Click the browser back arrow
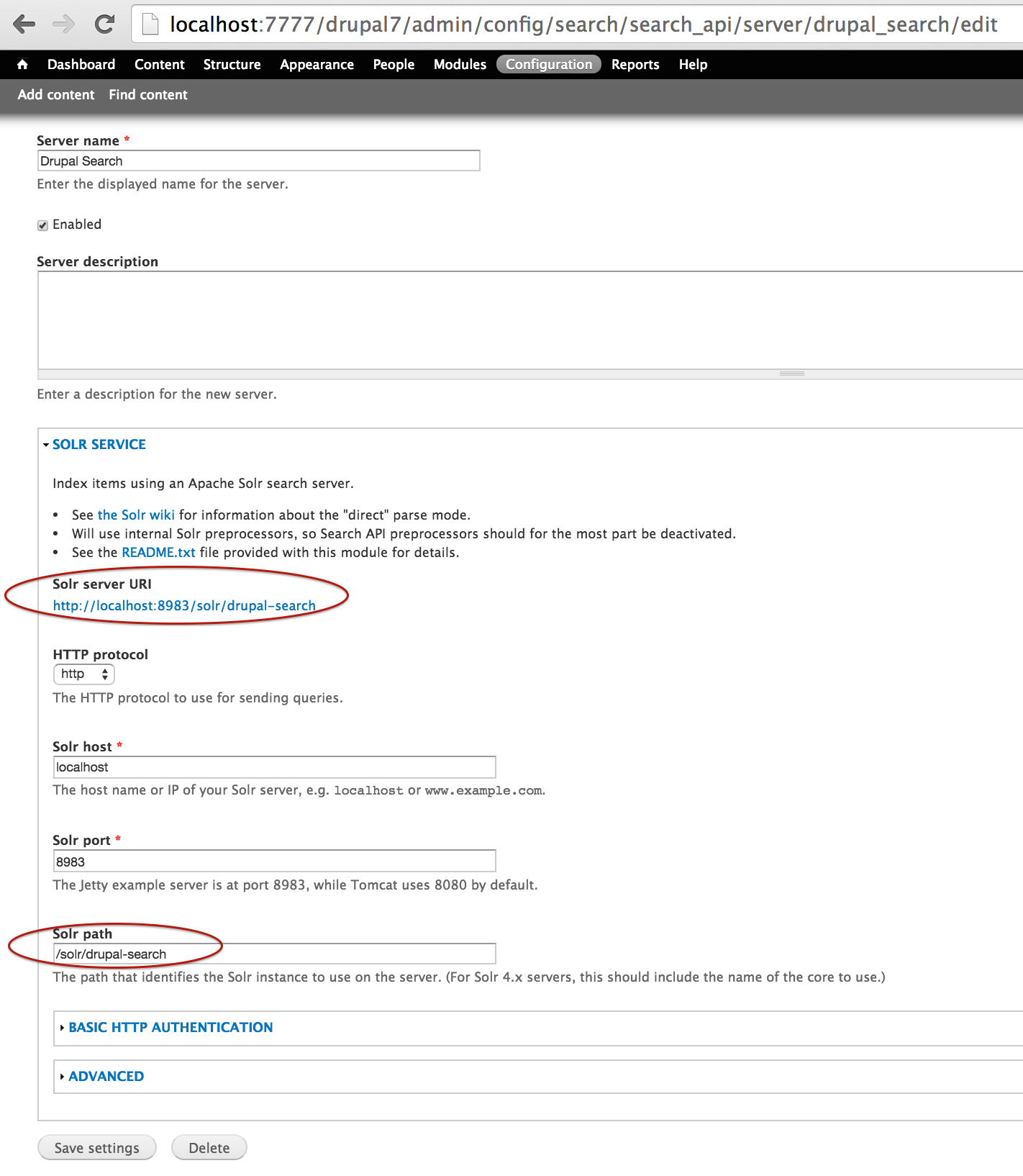This screenshot has height=1176, width=1023. pos(24,24)
